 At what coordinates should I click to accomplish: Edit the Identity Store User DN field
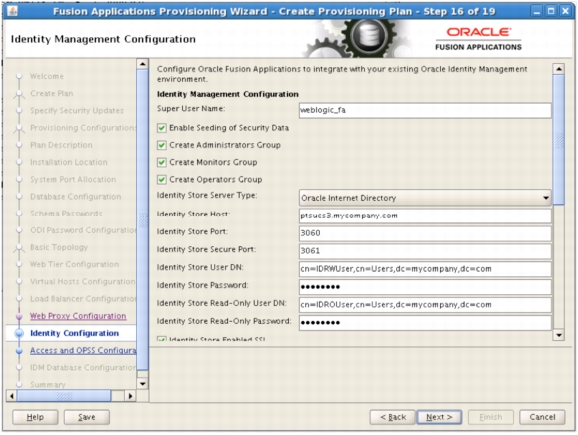[425, 269]
